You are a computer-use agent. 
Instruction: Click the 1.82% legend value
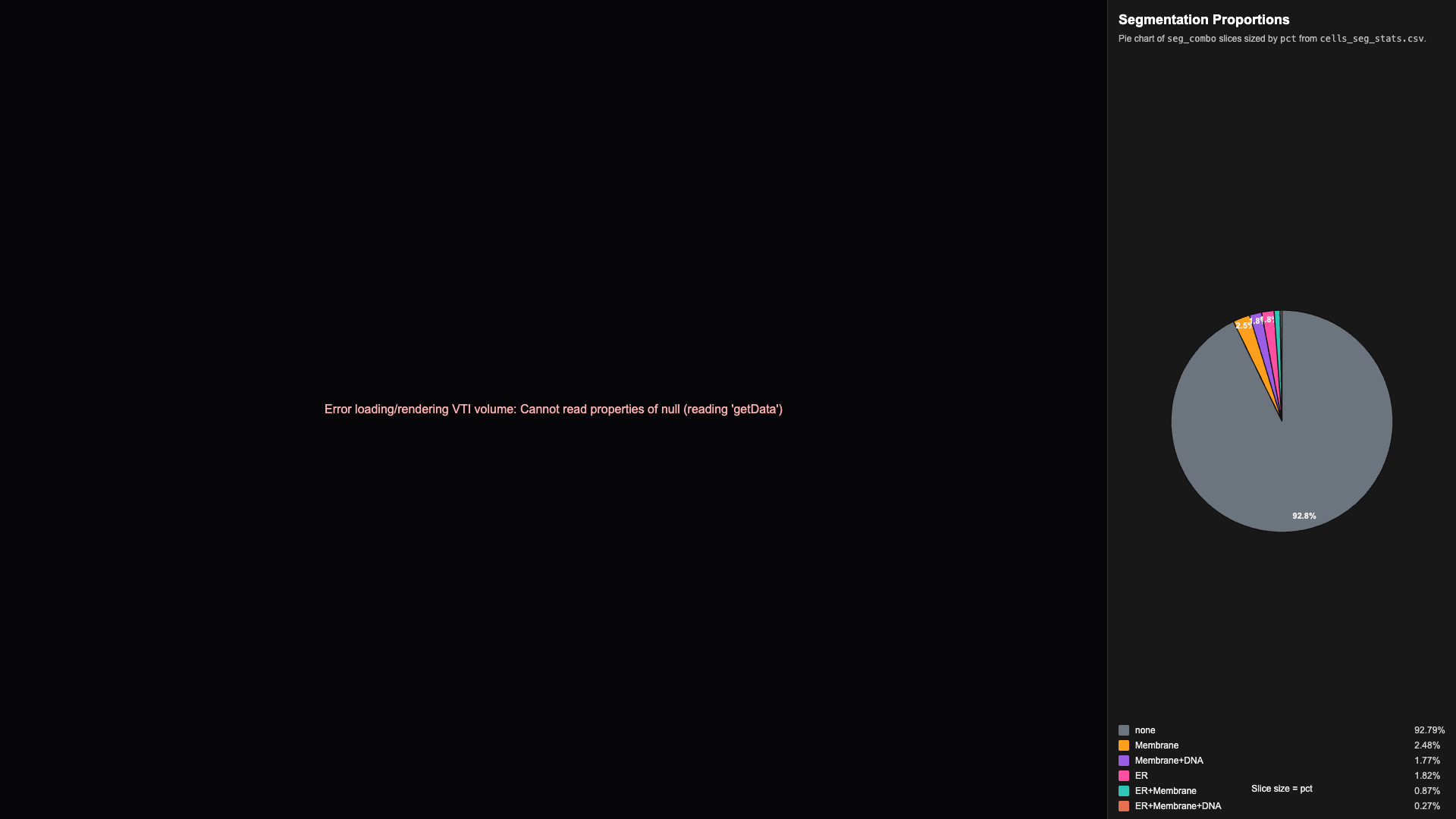(x=1427, y=776)
